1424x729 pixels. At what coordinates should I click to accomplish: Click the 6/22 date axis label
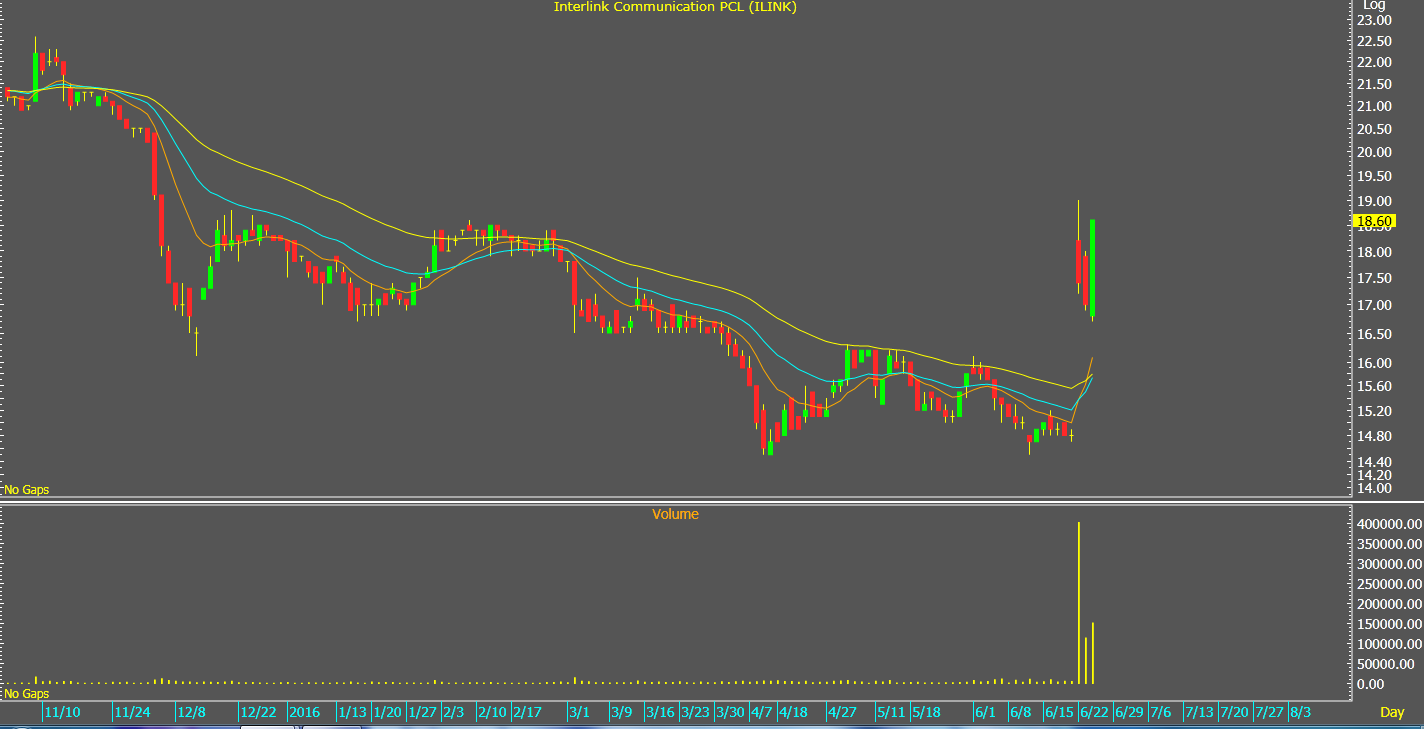1094,713
